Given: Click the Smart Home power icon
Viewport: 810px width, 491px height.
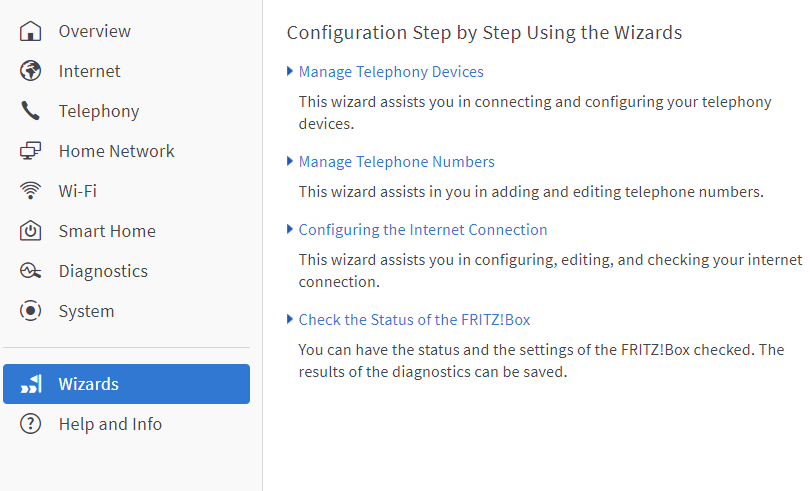Looking at the screenshot, I should click(x=31, y=231).
